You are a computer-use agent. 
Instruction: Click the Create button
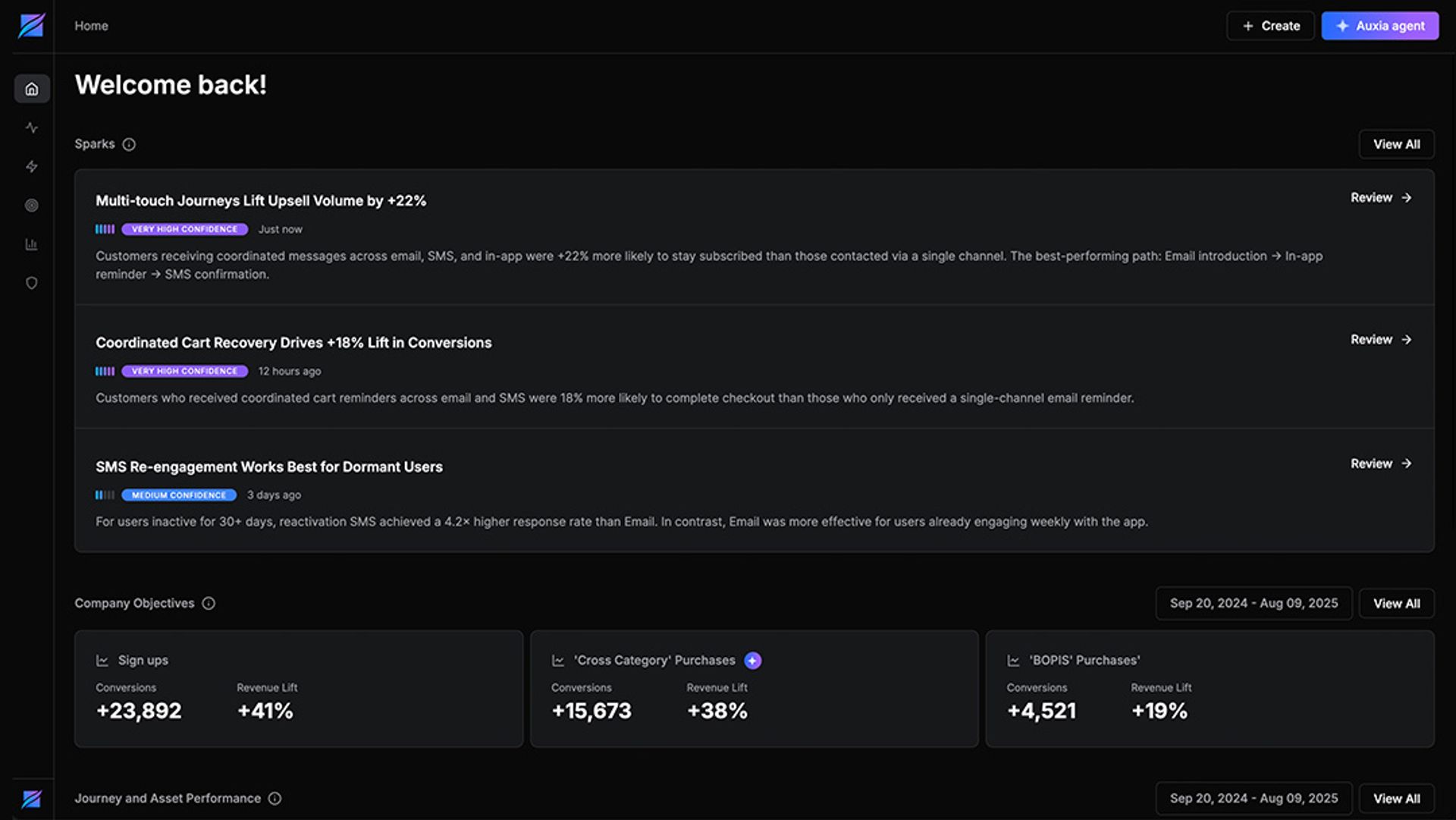[x=1270, y=26]
